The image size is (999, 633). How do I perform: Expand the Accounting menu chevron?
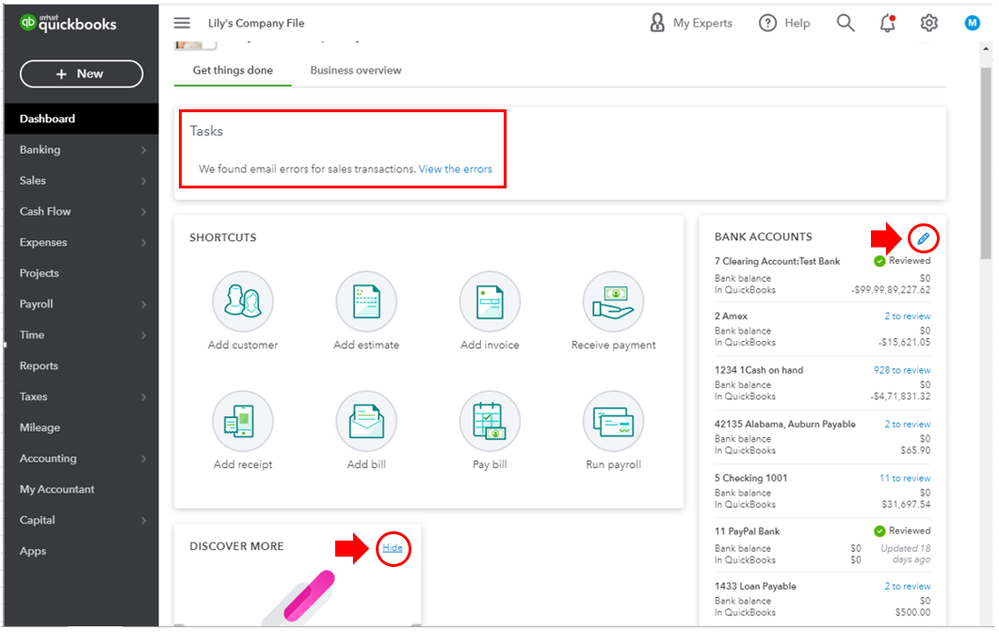(x=144, y=459)
